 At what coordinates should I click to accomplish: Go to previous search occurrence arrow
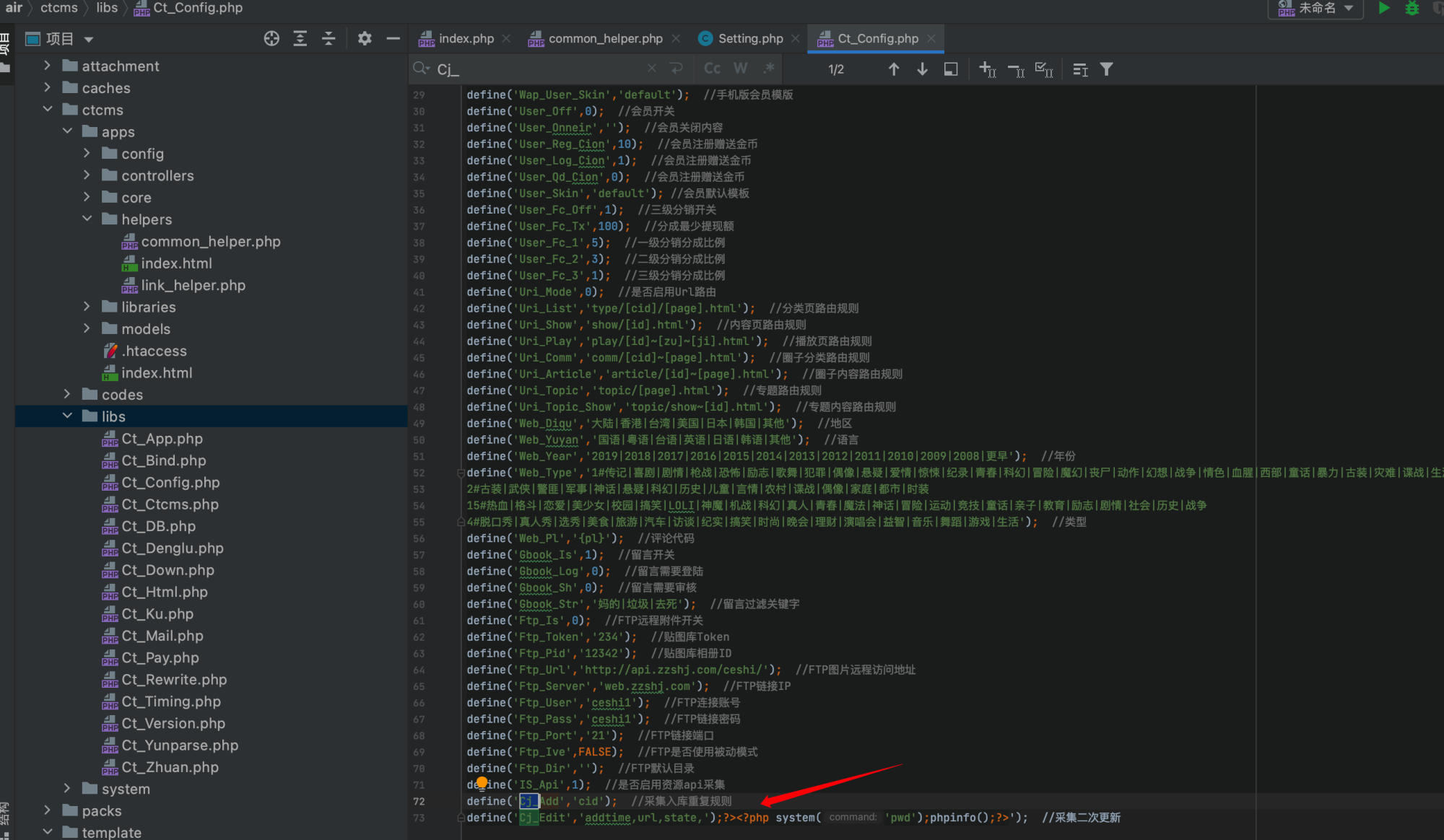pos(894,69)
